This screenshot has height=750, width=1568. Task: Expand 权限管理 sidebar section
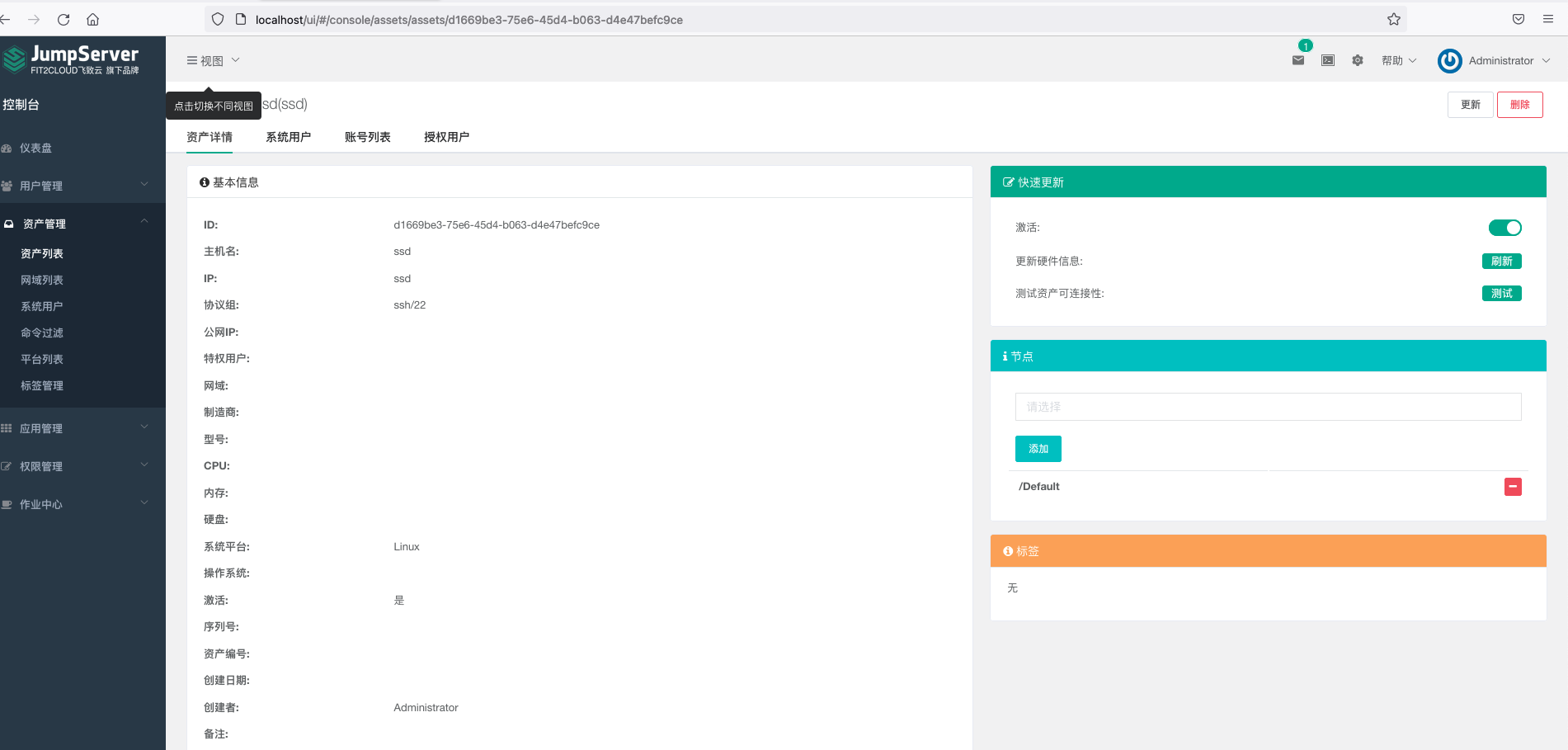tap(82, 466)
